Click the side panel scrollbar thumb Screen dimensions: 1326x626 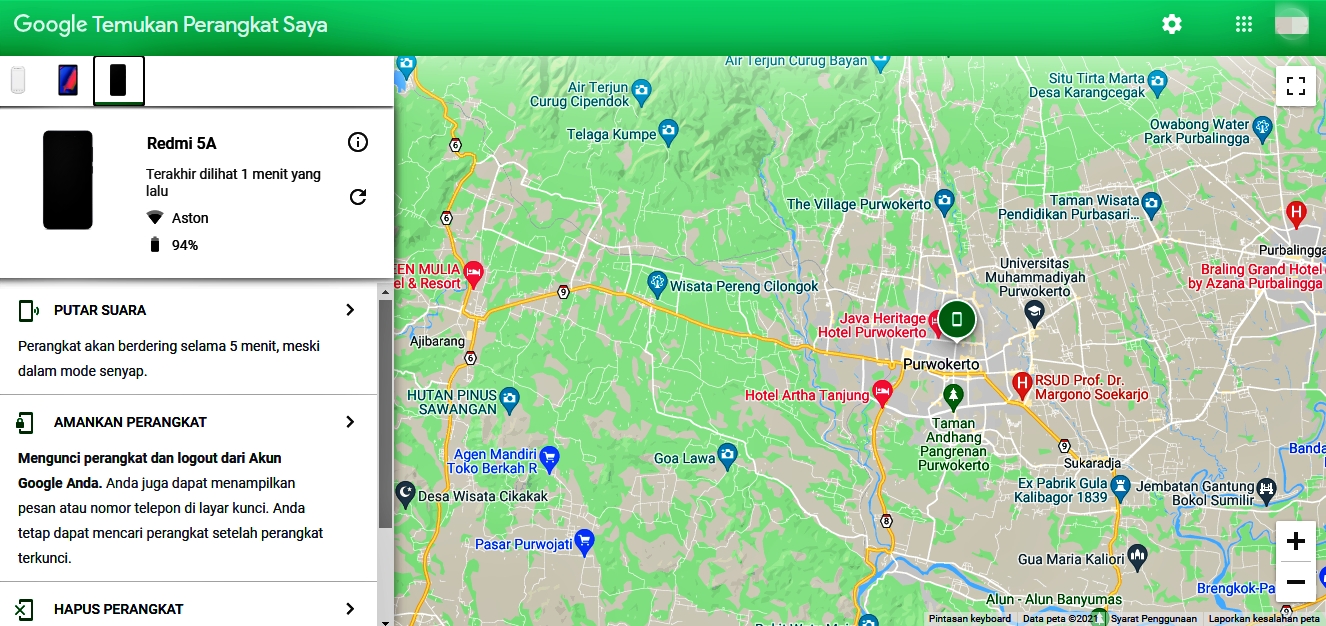pyautogui.click(x=385, y=412)
